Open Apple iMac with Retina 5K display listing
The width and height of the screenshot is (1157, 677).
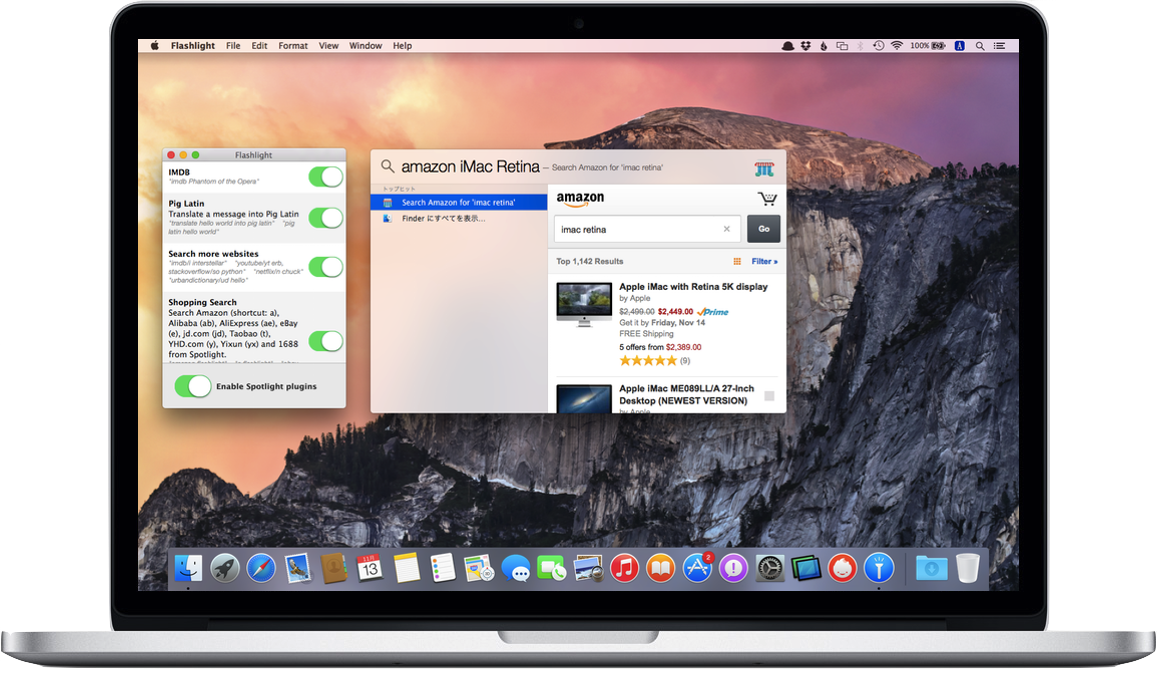[x=694, y=286]
